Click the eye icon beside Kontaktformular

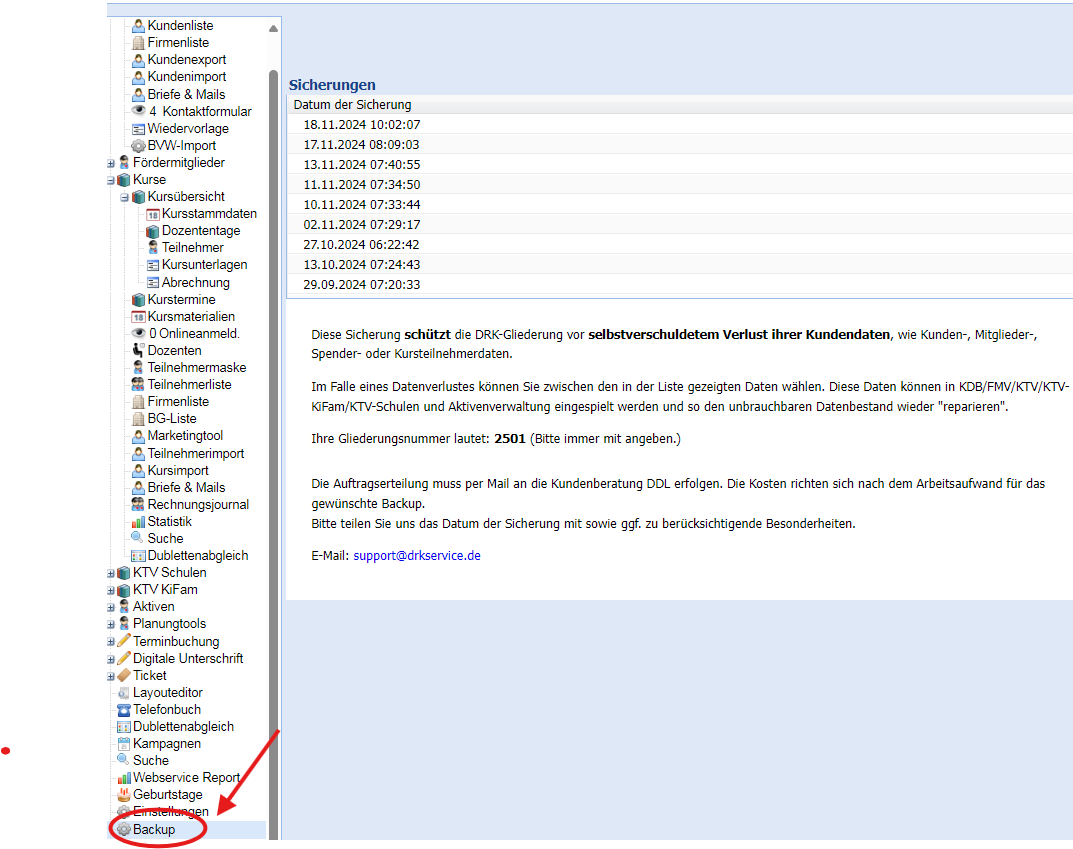139,112
